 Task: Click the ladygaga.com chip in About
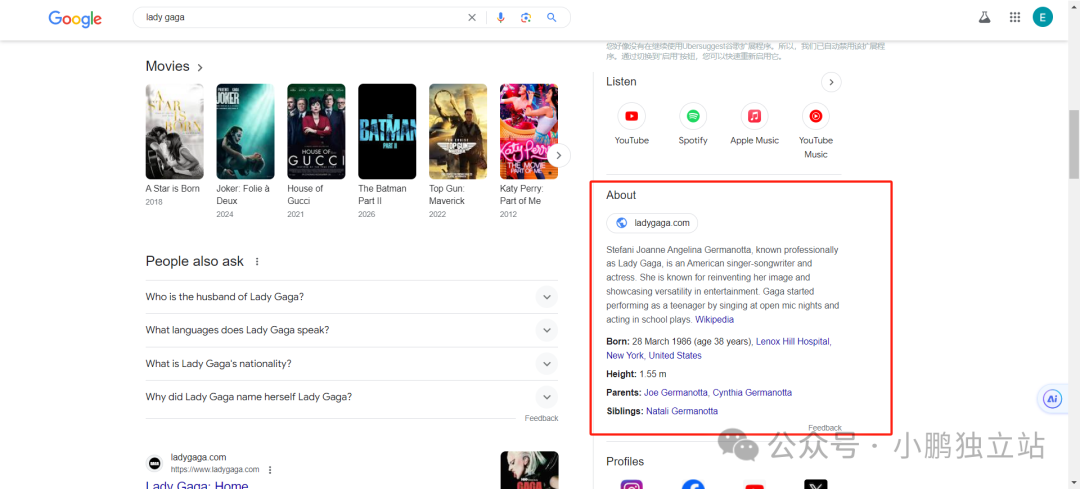click(652, 223)
